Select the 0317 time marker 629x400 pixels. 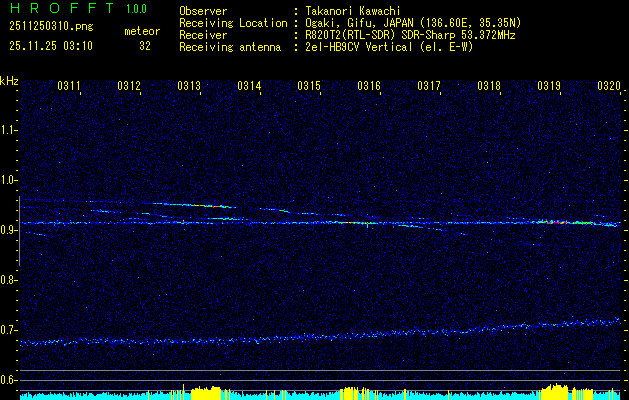coord(429,87)
